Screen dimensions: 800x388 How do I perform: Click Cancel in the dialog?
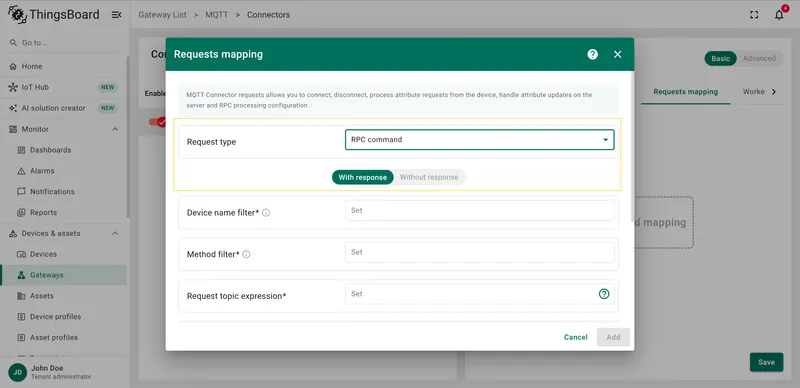(576, 337)
